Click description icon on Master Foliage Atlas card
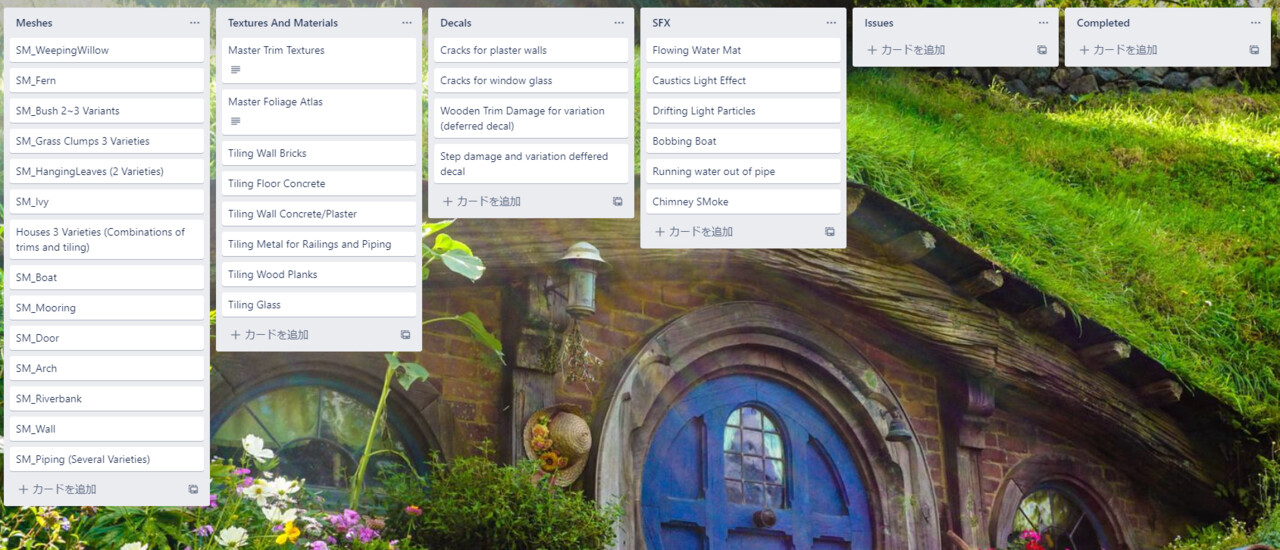The image size is (1280, 550). click(x=235, y=122)
